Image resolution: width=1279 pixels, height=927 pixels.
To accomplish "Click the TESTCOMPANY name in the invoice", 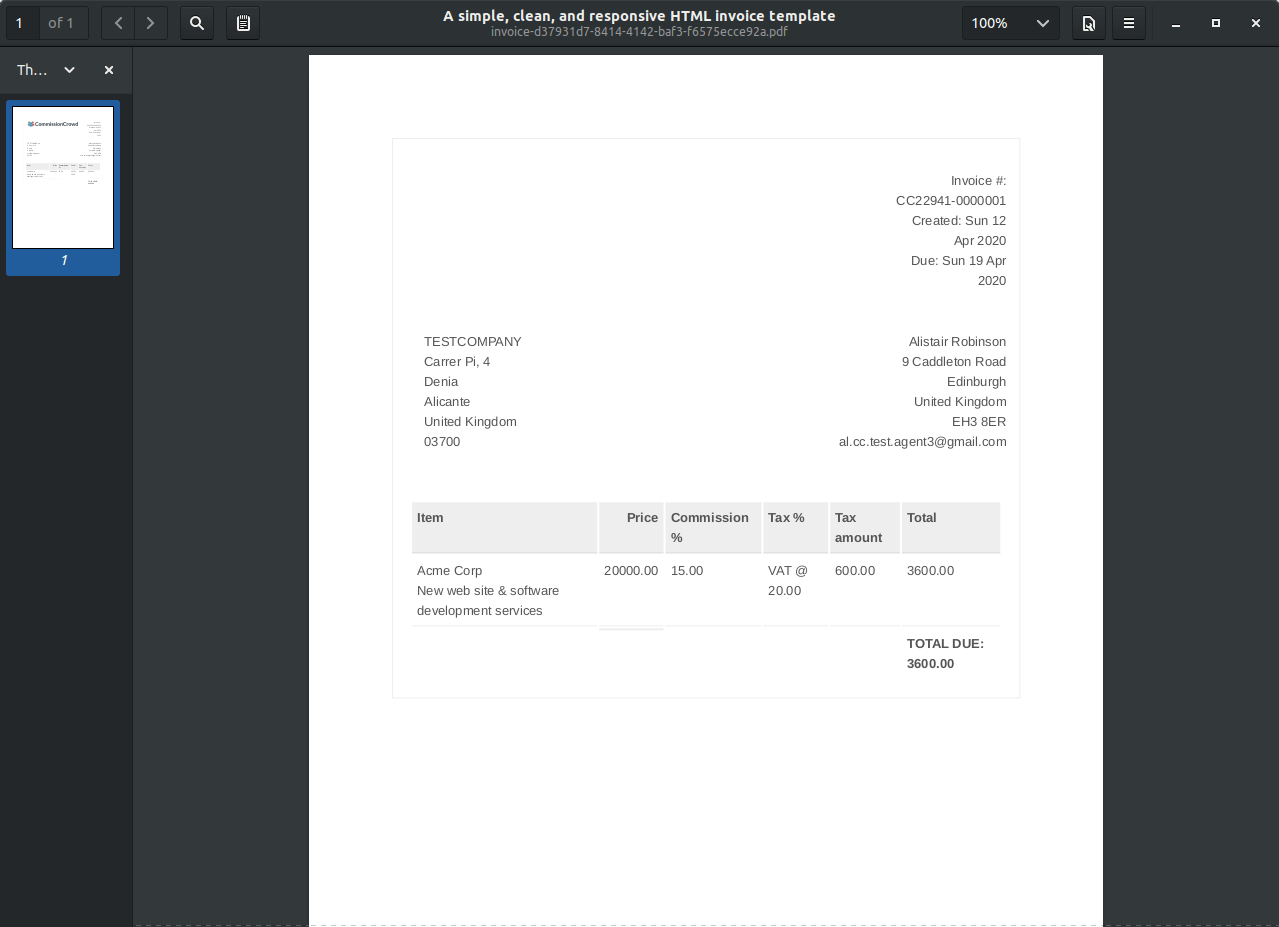I will [472, 341].
